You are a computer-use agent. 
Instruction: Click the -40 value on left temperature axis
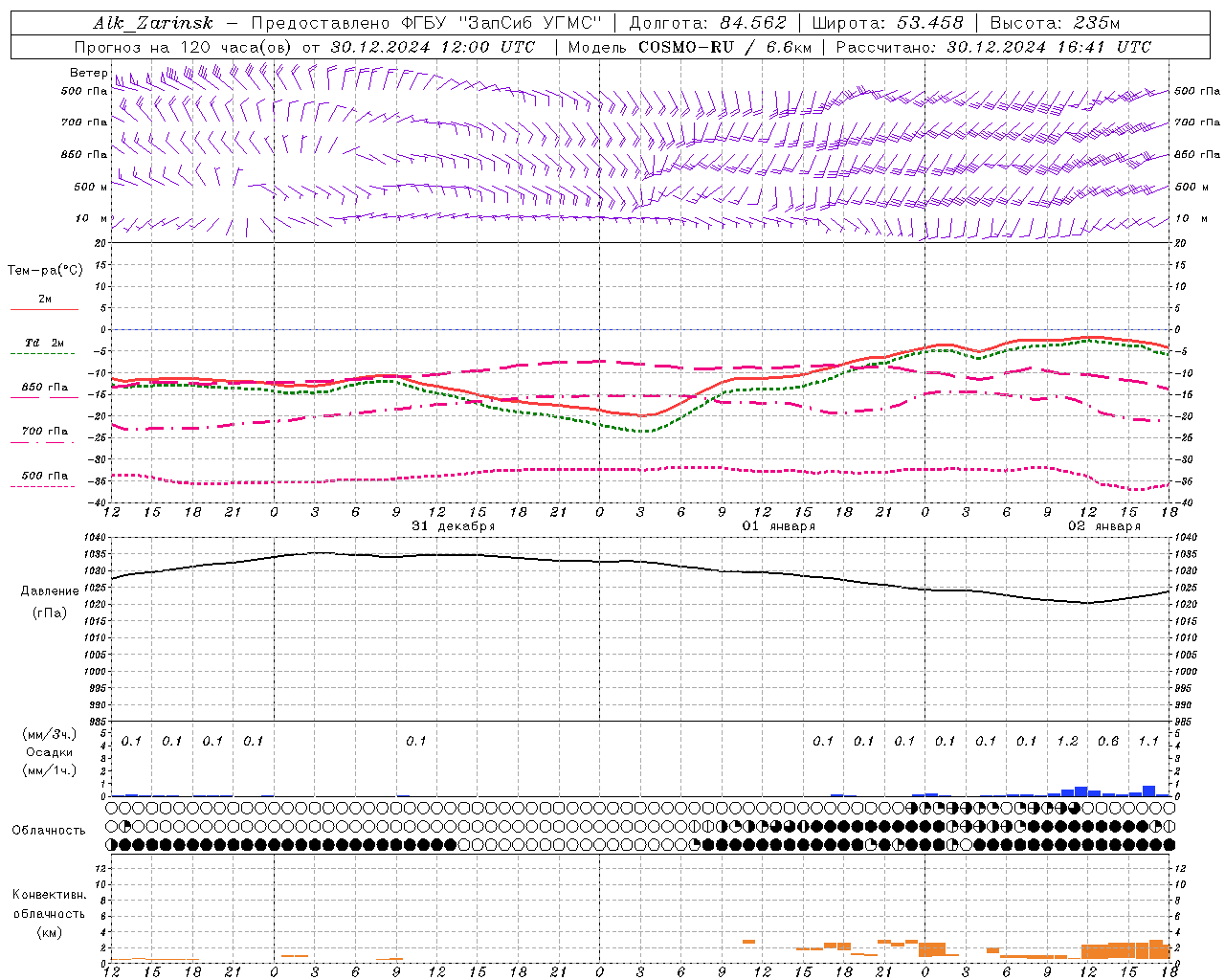coord(99,502)
